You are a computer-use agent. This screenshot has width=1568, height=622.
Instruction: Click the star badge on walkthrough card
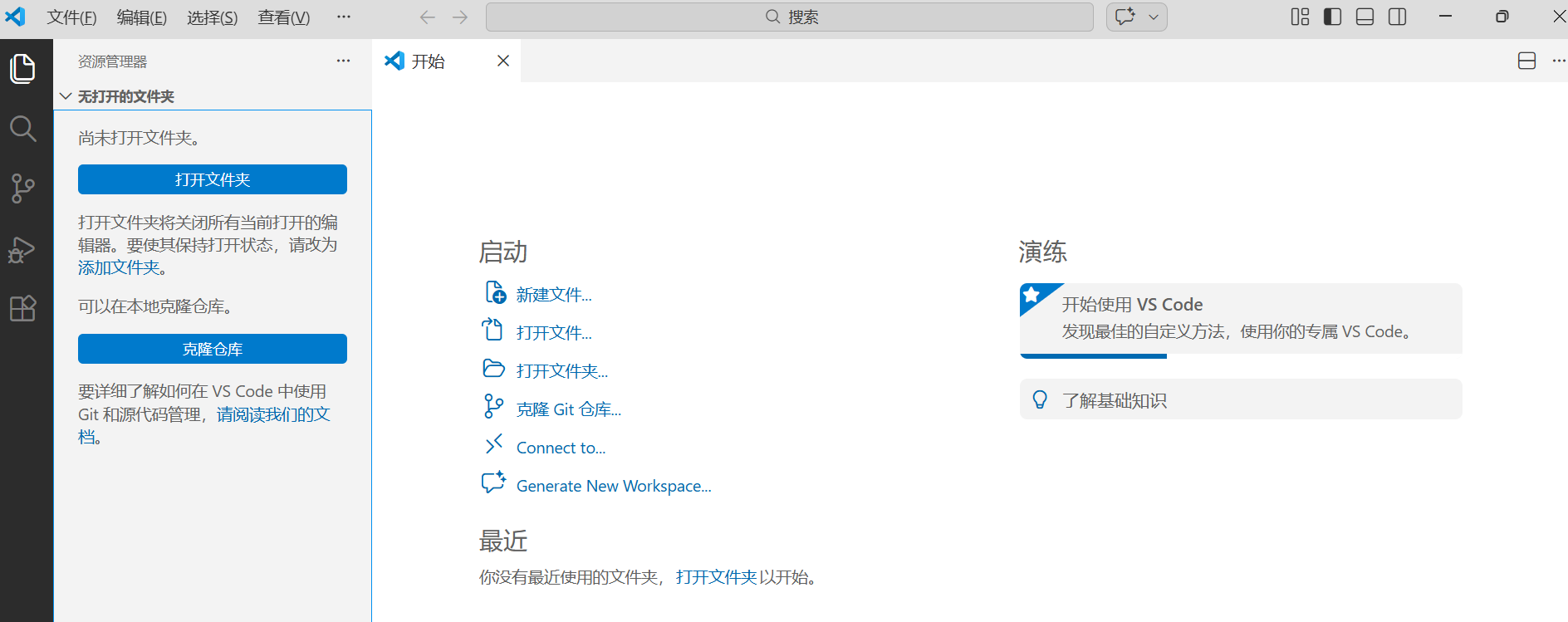tap(1032, 295)
